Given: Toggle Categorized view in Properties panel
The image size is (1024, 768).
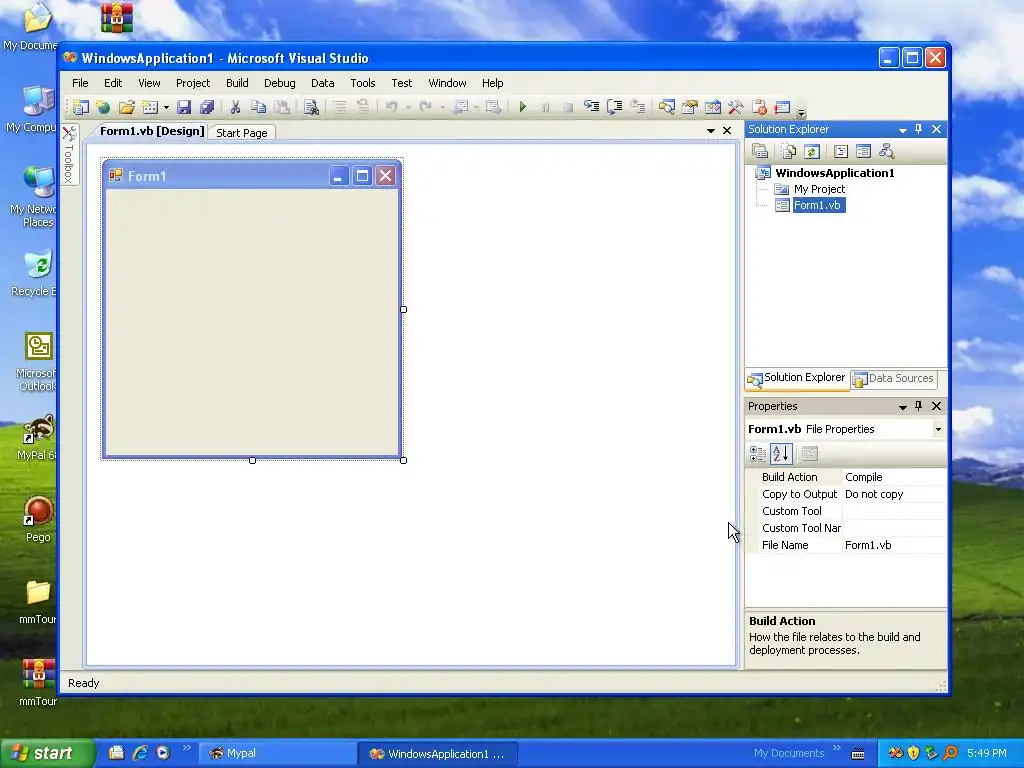Looking at the screenshot, I should pos(758,453).
